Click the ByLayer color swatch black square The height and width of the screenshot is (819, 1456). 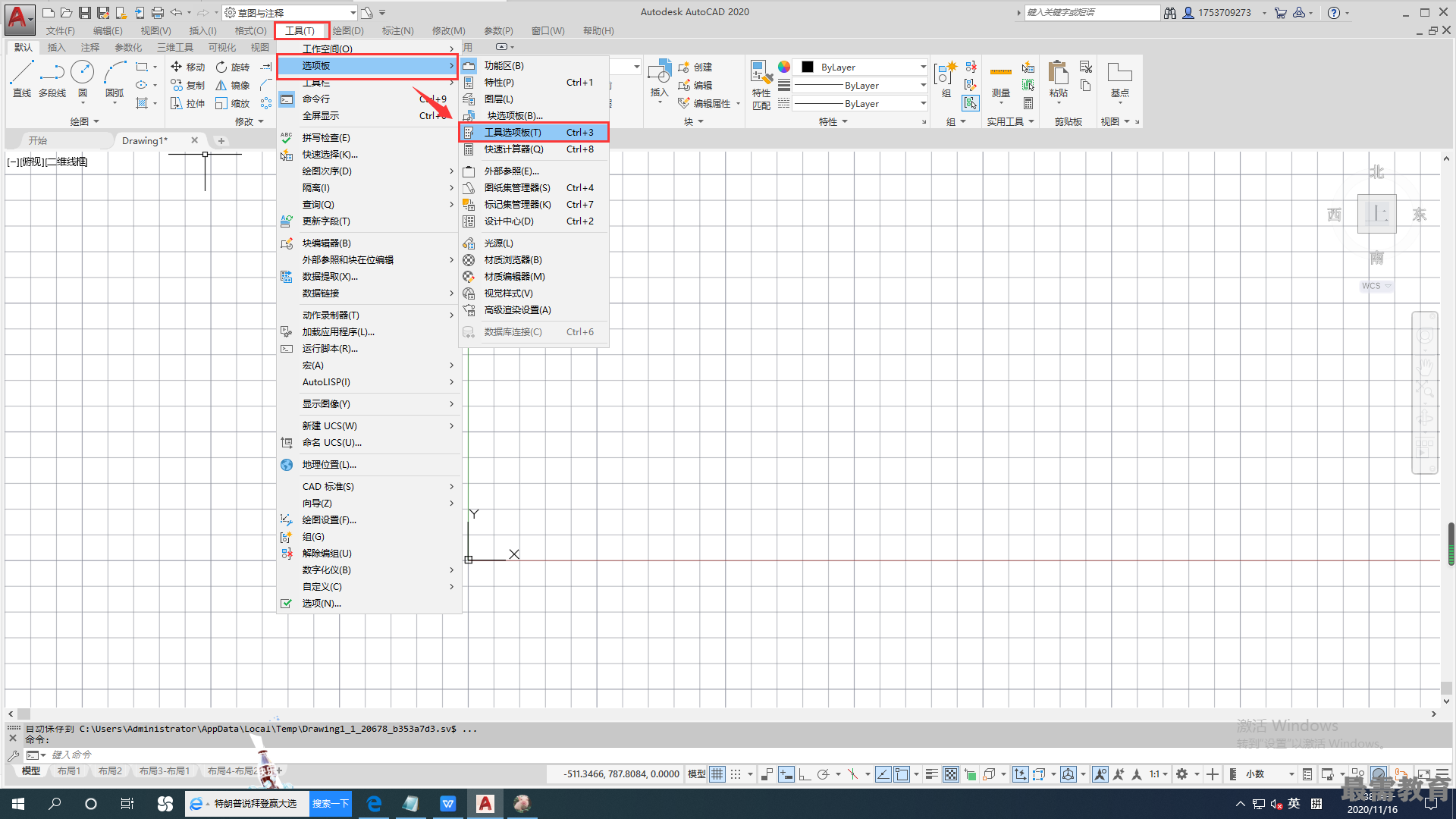coord(807,67)
